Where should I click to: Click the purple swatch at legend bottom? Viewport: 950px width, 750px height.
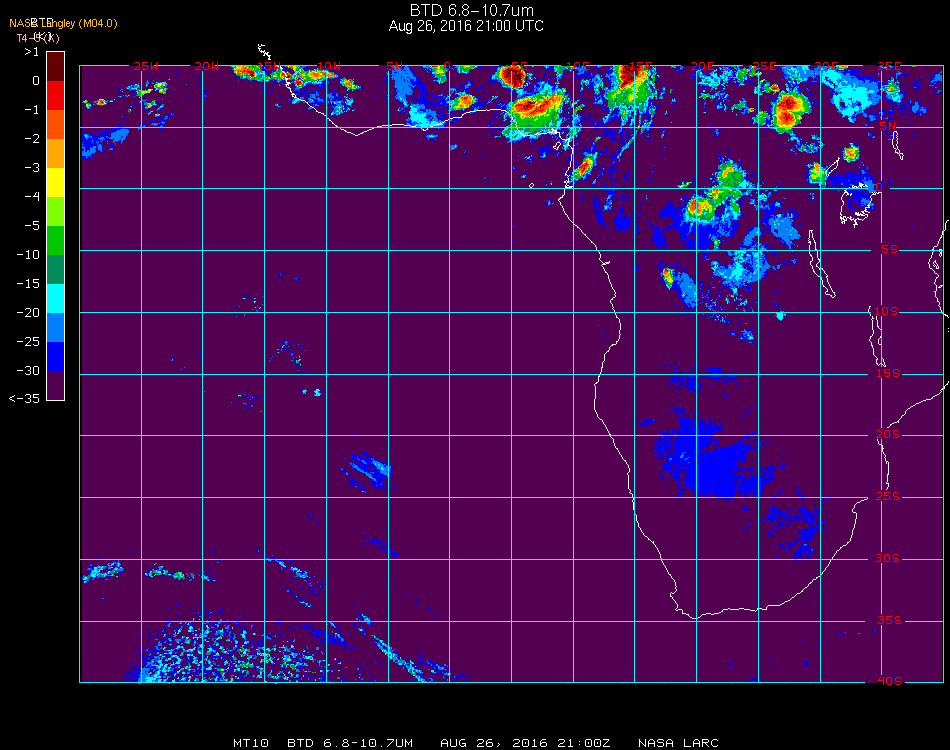(56, 385)
